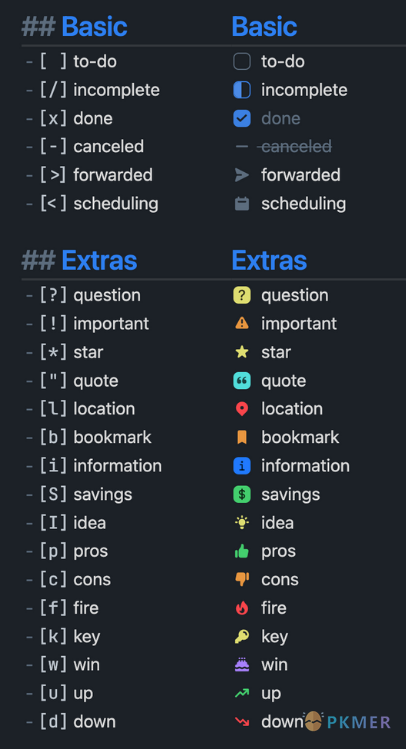
Task: Toggle the half-filled incomplete checkbox
Action: coord(242,90)
